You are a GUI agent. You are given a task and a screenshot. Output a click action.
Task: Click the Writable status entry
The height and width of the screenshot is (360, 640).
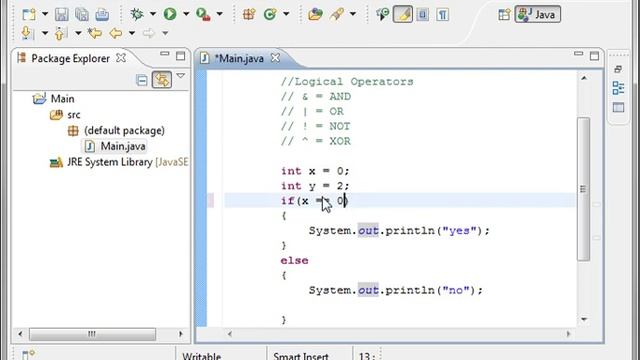coord(201,356)
